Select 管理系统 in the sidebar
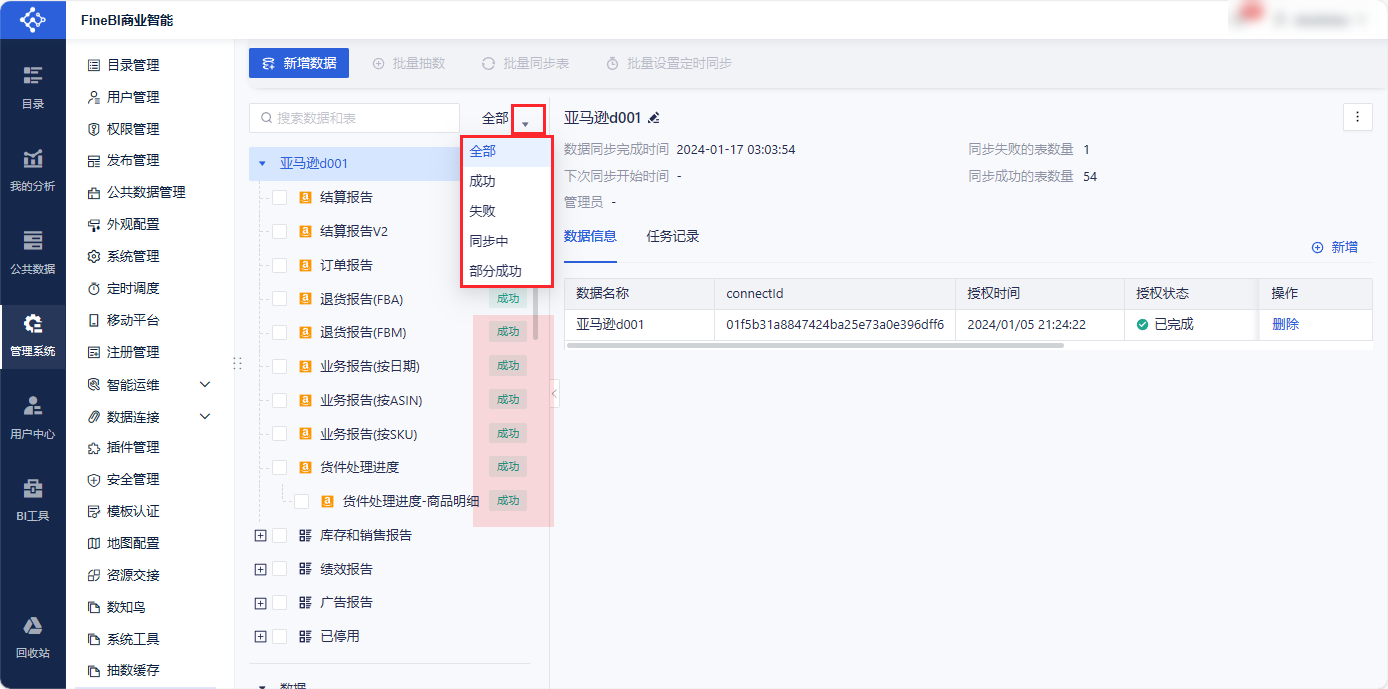This screenshot has width=1388, height=689. coord(33,336)
